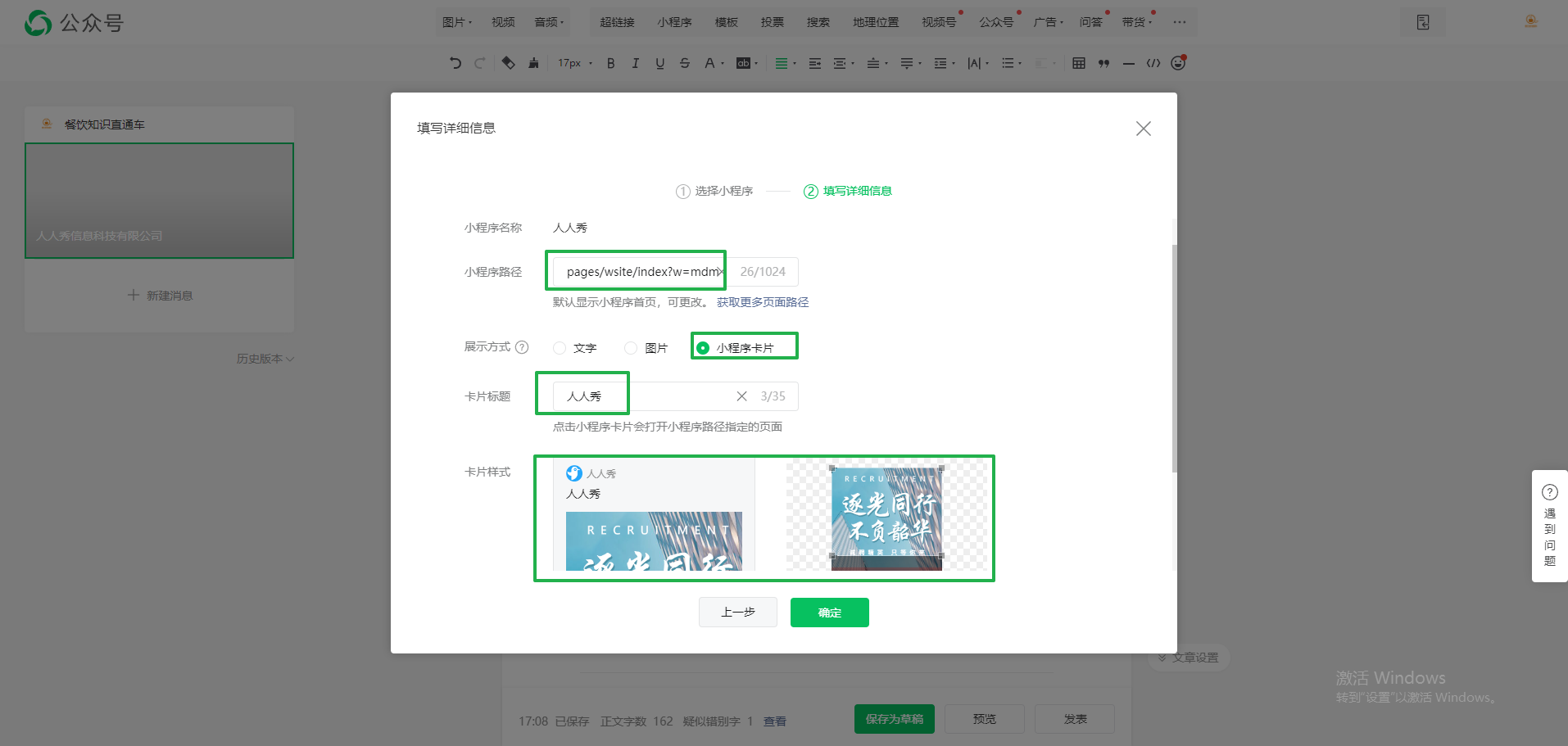Undo the last edit in toolbar
This screenshot has width=1568, height=746.
(x=455, y=63)
